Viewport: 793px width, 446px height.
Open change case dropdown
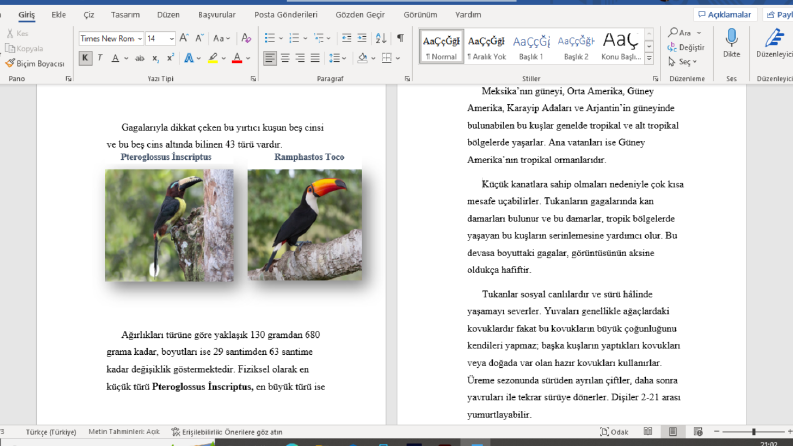pyautogui.click(x=222, y=38)
